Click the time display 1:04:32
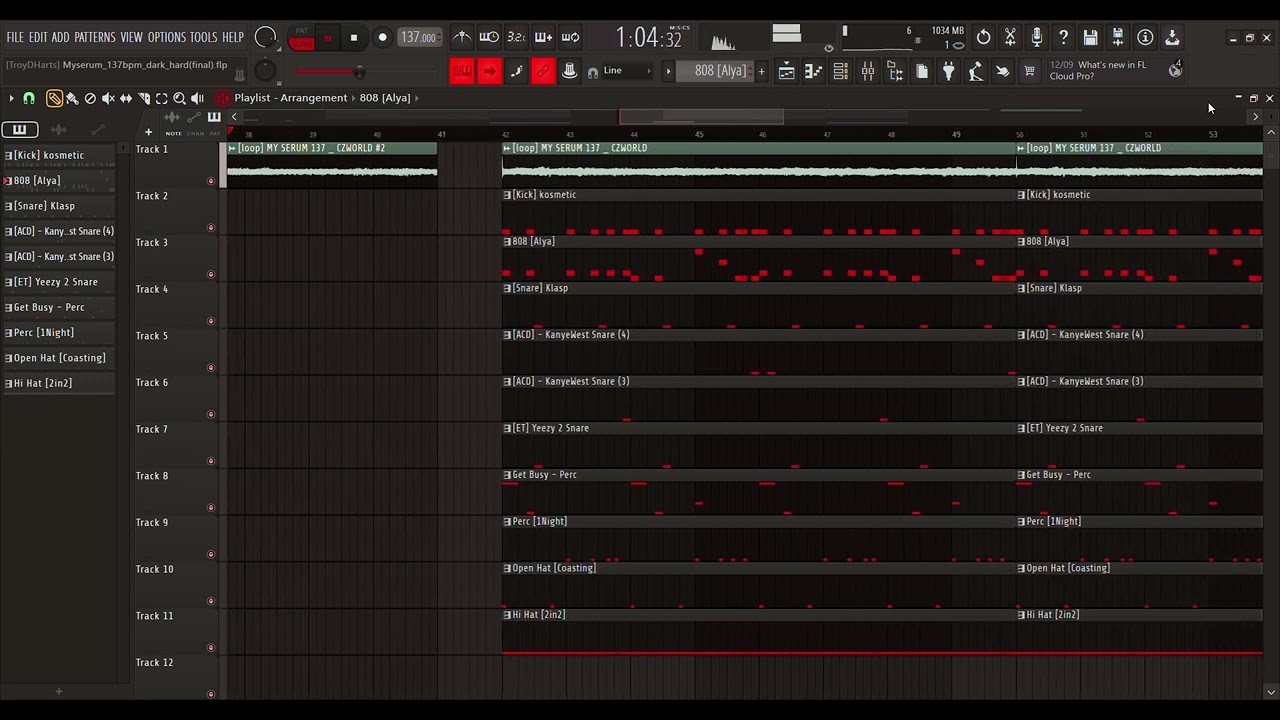This screenshot has width=1280, height=720. pos(649,38)
